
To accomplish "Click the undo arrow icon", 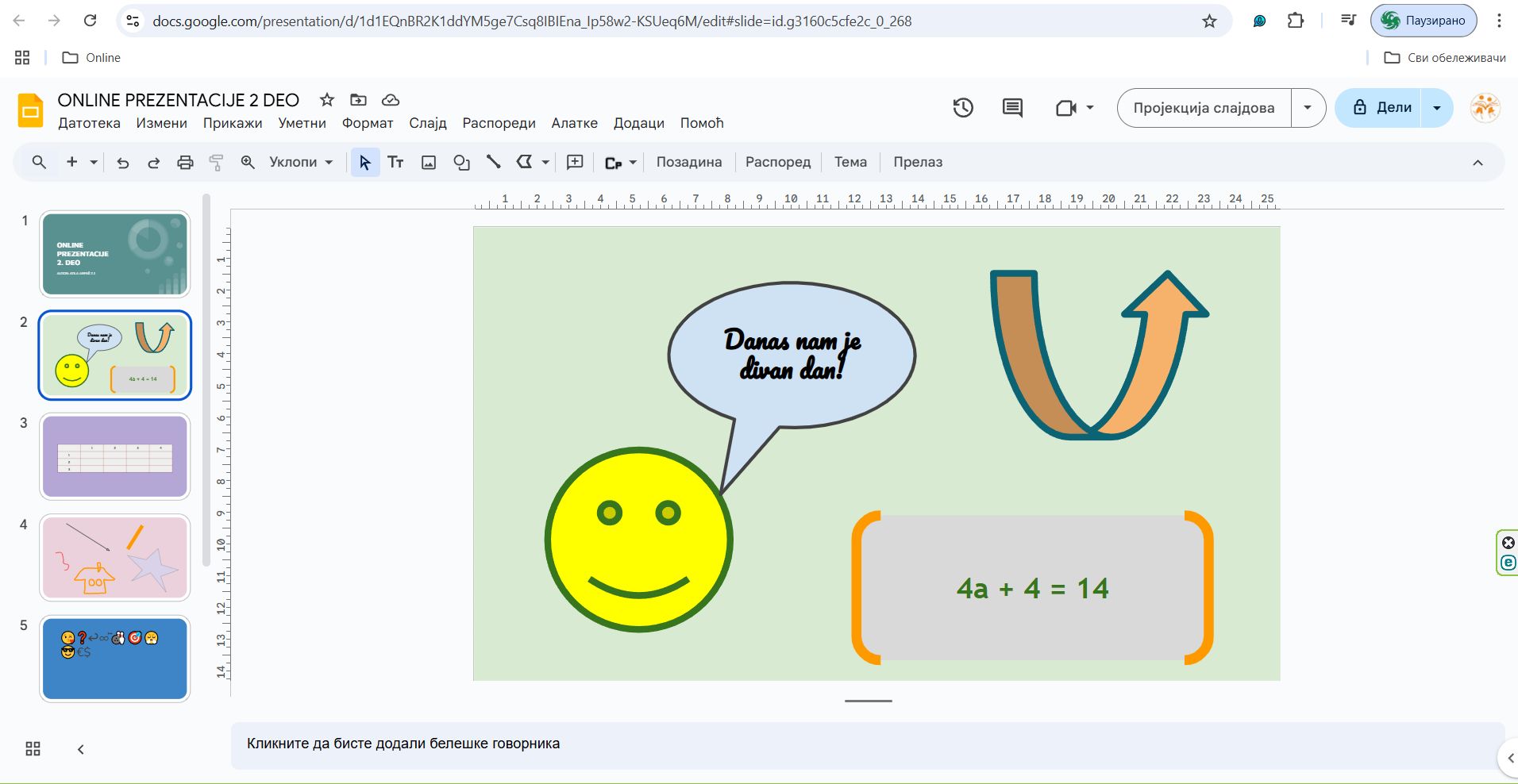I will tap(122, 163).
